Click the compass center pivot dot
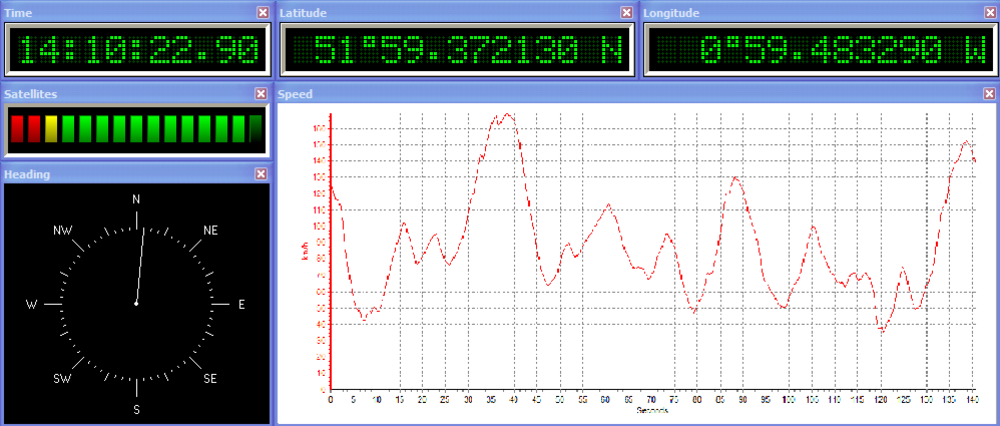 [136, 304]
